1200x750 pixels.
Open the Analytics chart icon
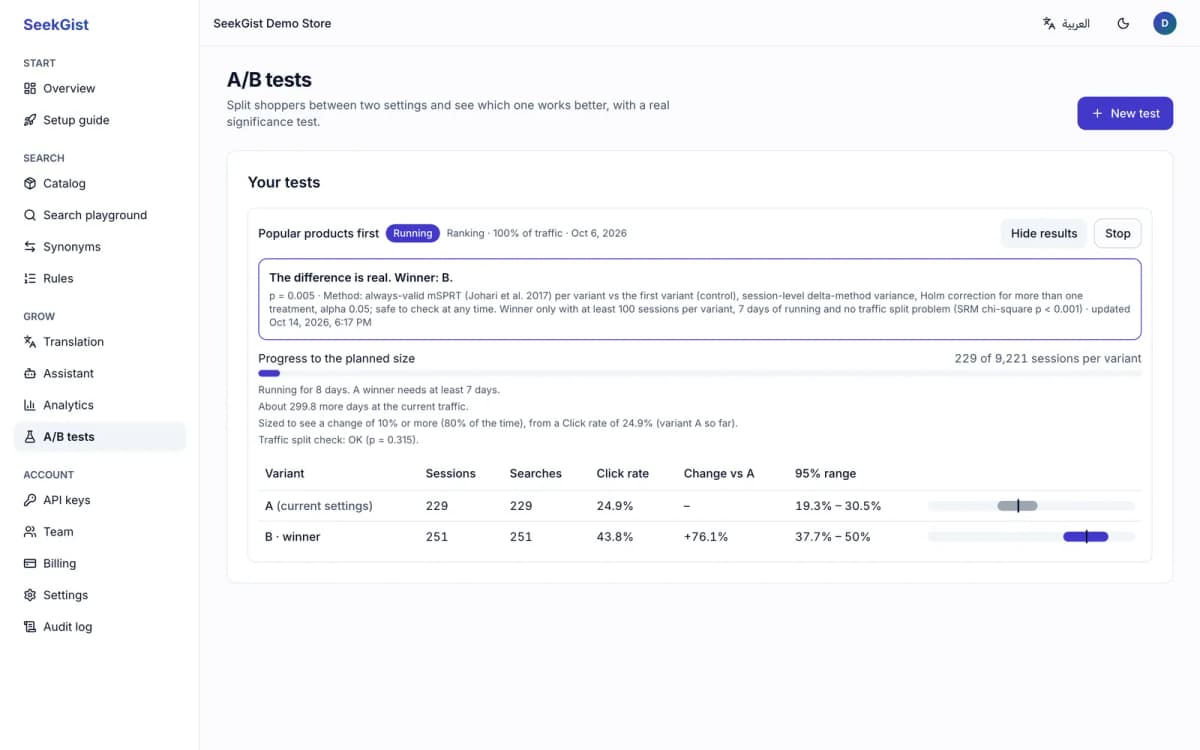(30, 405)
